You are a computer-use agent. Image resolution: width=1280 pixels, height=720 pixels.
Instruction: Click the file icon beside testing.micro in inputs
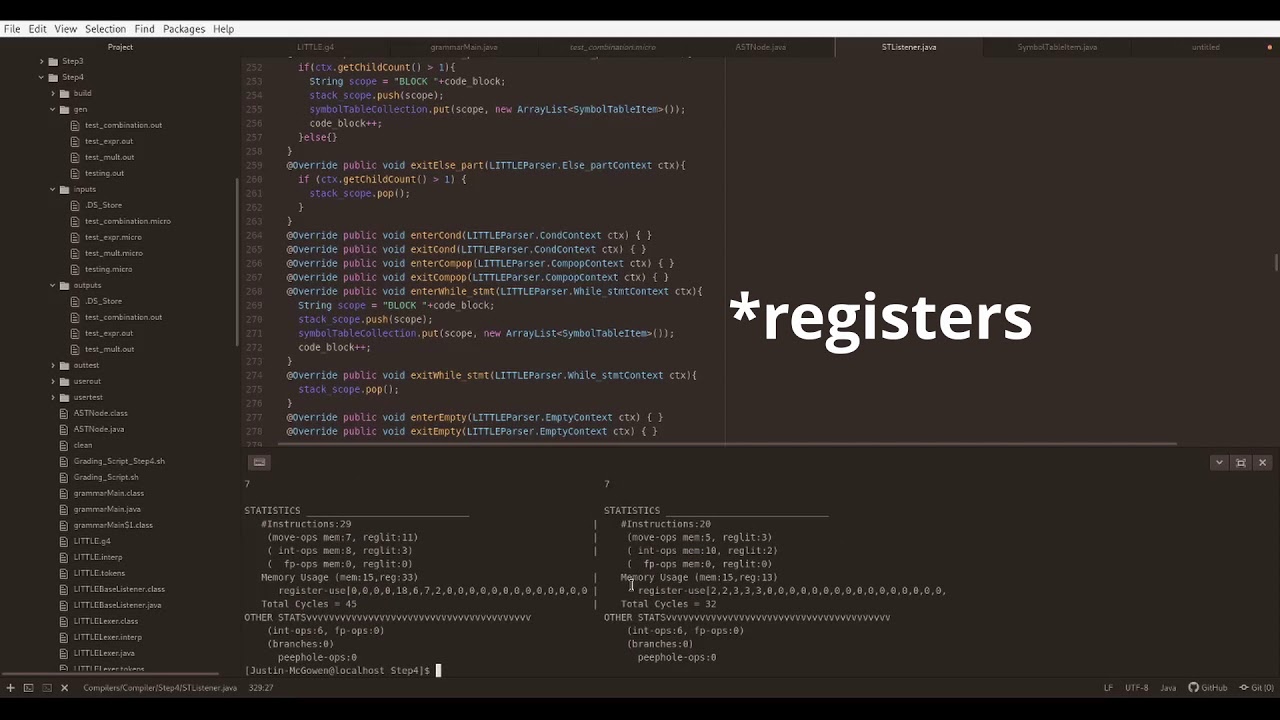[x=76, y=269]
